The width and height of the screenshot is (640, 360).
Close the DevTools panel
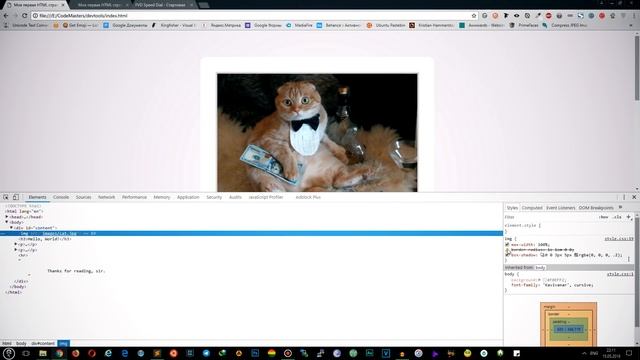[634, 197]
